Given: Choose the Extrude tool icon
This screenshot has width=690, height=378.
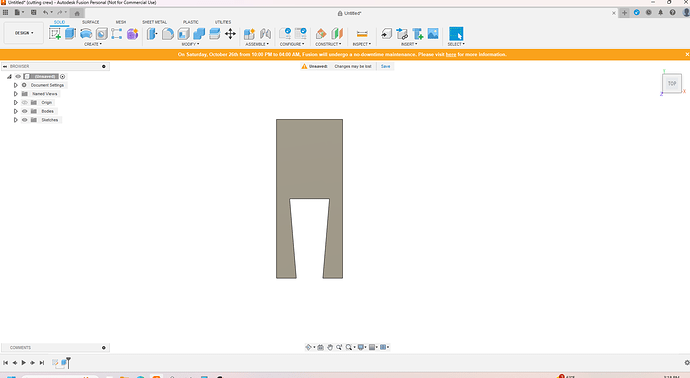Looking at the screenshot, I should [x=70, y=33].
